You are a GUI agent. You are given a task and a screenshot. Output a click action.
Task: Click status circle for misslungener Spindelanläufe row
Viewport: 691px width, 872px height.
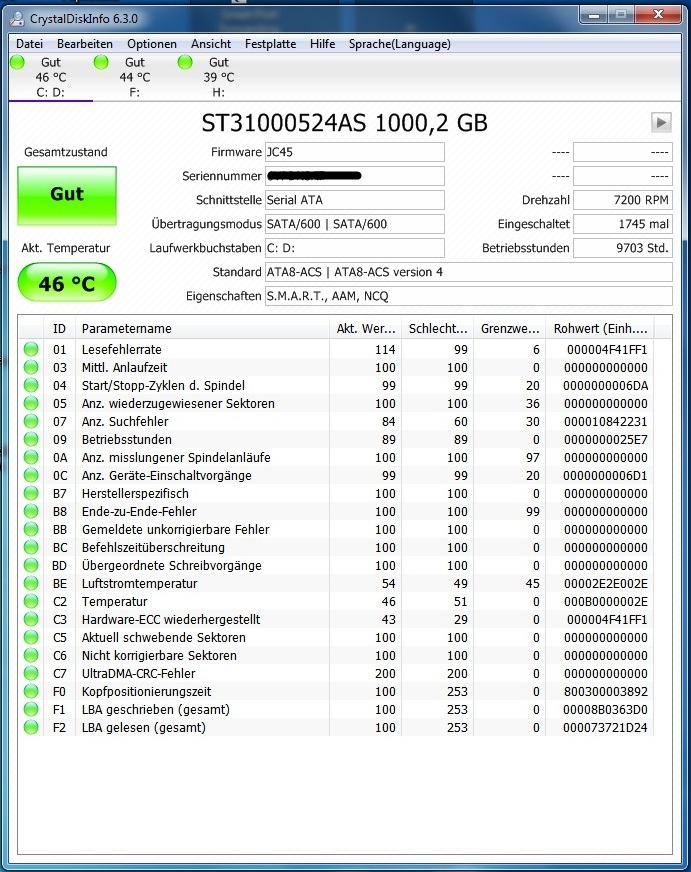click(31, 457)
